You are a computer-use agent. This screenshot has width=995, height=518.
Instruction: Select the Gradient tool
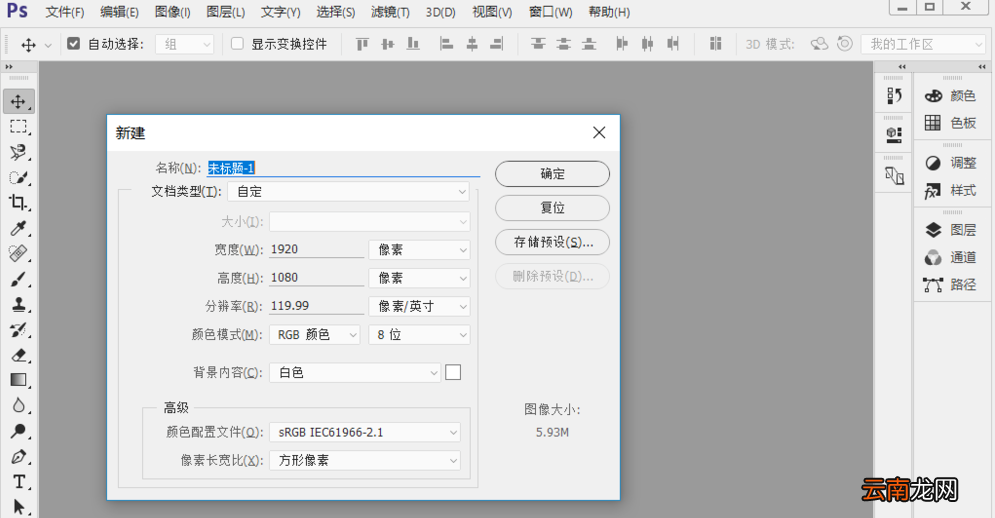18,380
